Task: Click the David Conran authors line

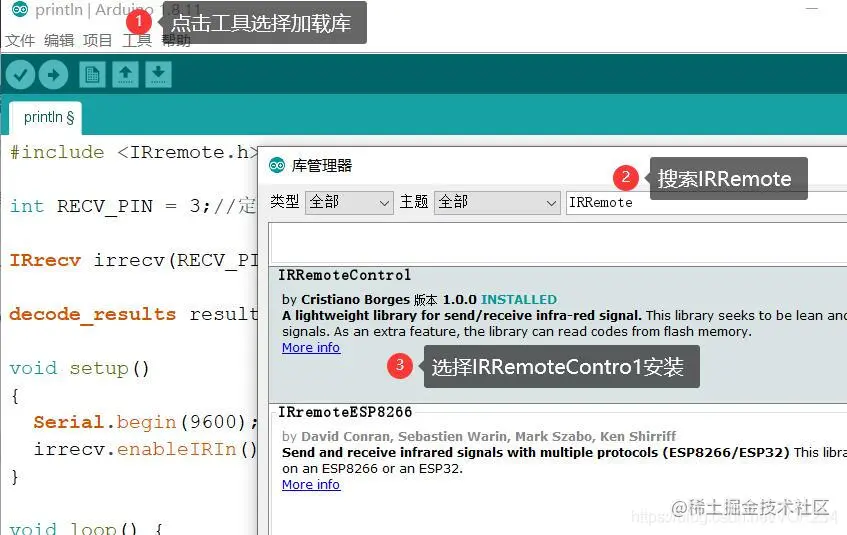Action: [x=479, y=436]
